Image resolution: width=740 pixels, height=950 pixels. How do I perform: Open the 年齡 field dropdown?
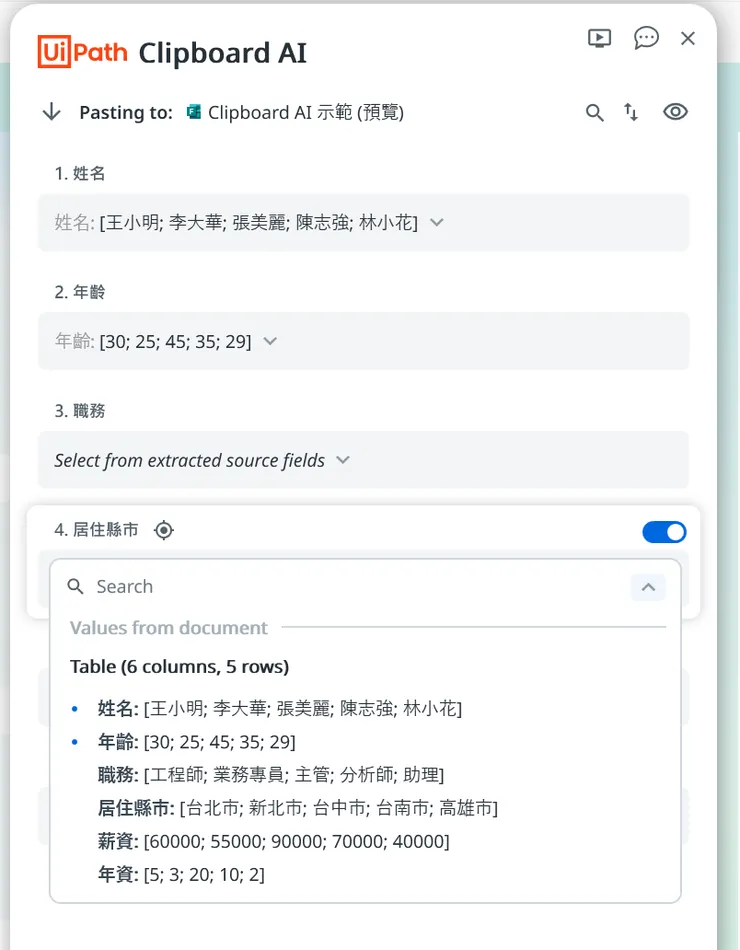point(270,341)
